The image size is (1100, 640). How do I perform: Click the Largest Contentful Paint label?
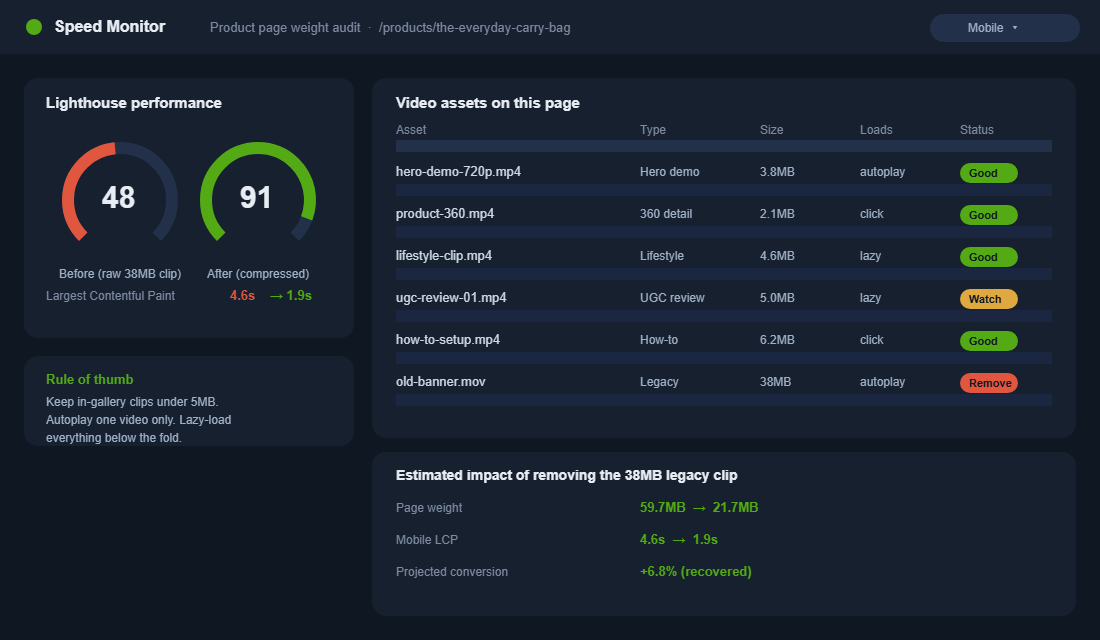[x=110, y=296]
